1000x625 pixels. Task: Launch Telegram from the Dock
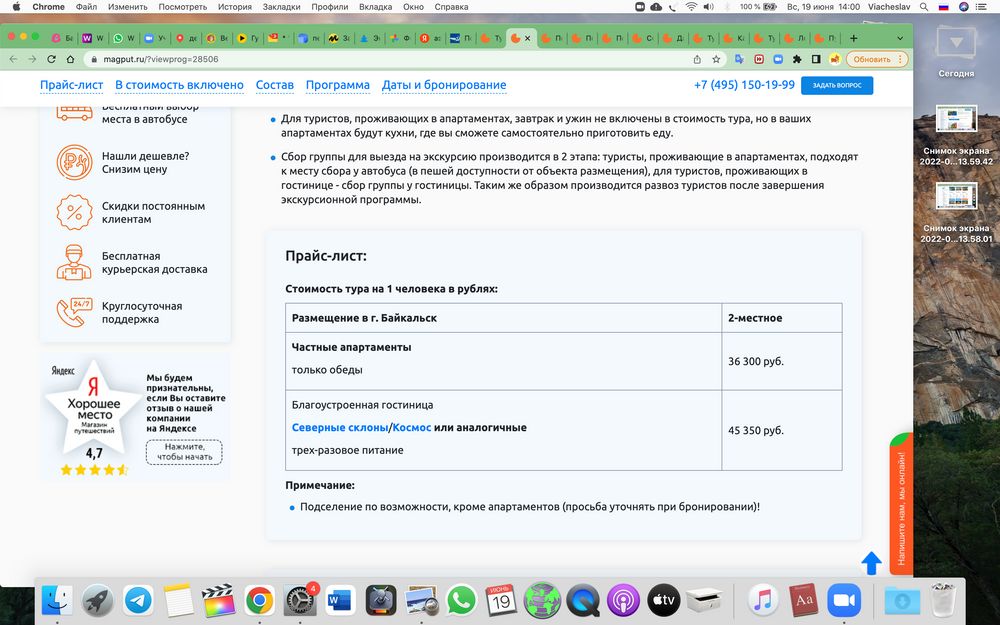pyautogui.click(x=139, y=601)
